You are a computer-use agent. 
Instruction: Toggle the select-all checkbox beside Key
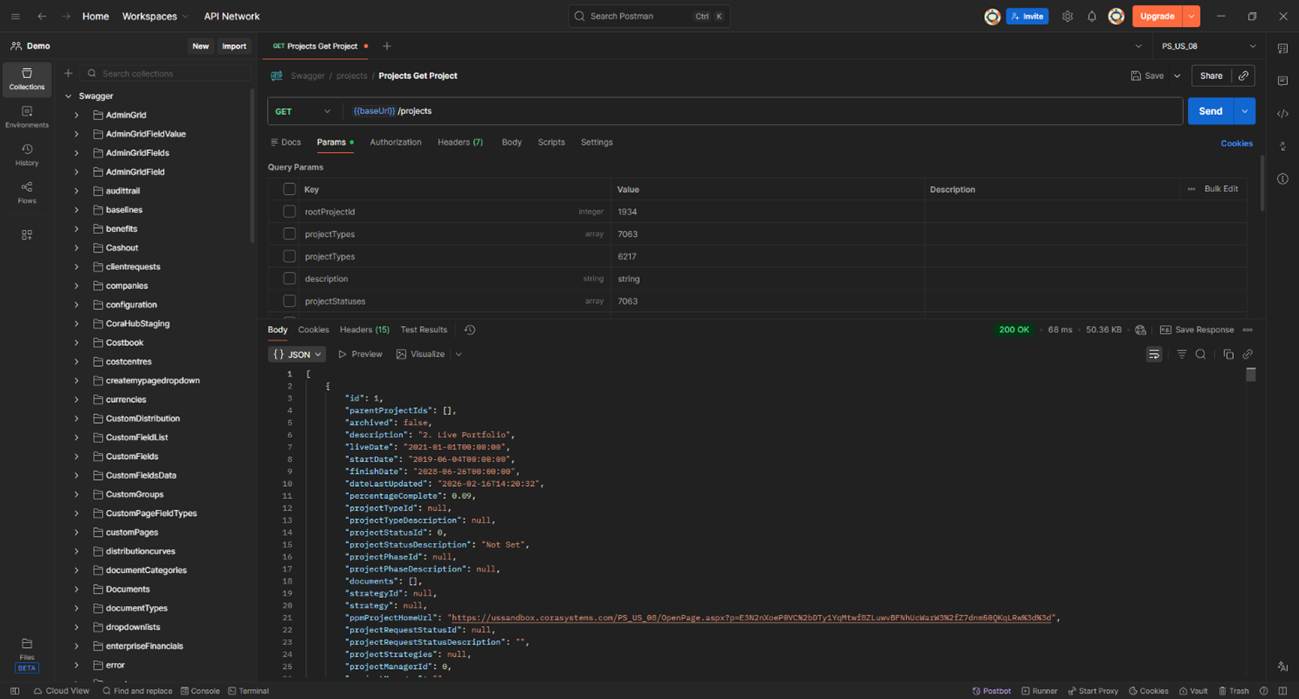pyautogui.click(x=289, y=189)
